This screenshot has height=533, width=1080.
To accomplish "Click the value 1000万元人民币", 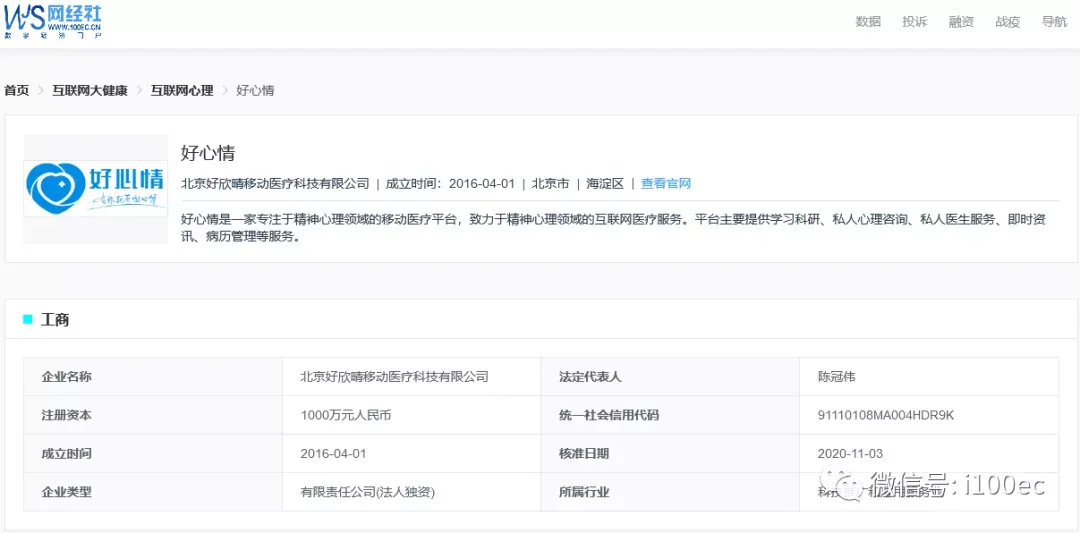I will coord(346,415).
